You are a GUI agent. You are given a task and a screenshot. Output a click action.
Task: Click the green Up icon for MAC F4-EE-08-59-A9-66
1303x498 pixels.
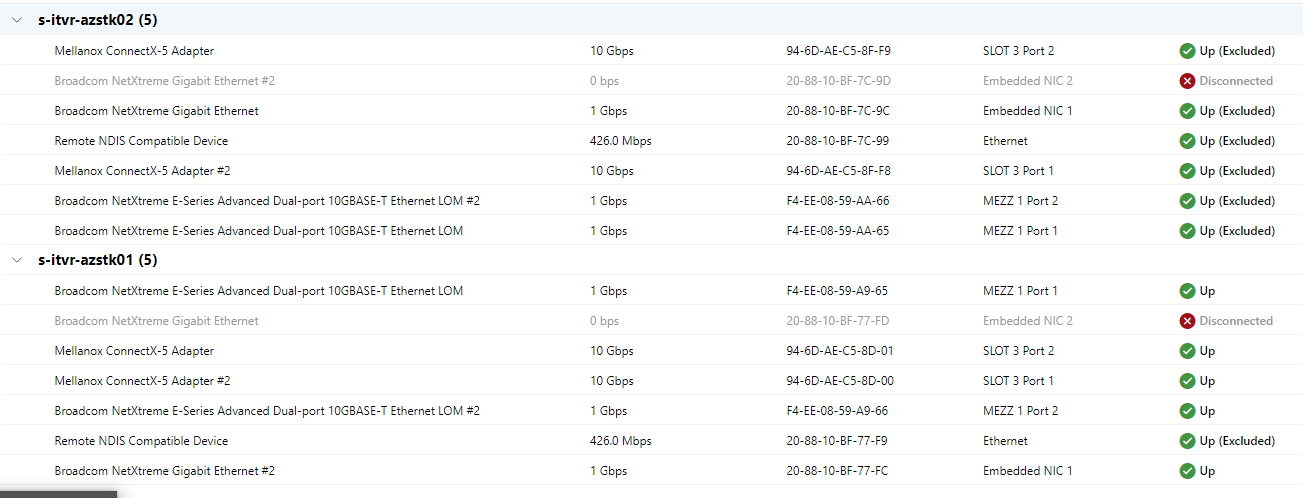click(1187, 411)
